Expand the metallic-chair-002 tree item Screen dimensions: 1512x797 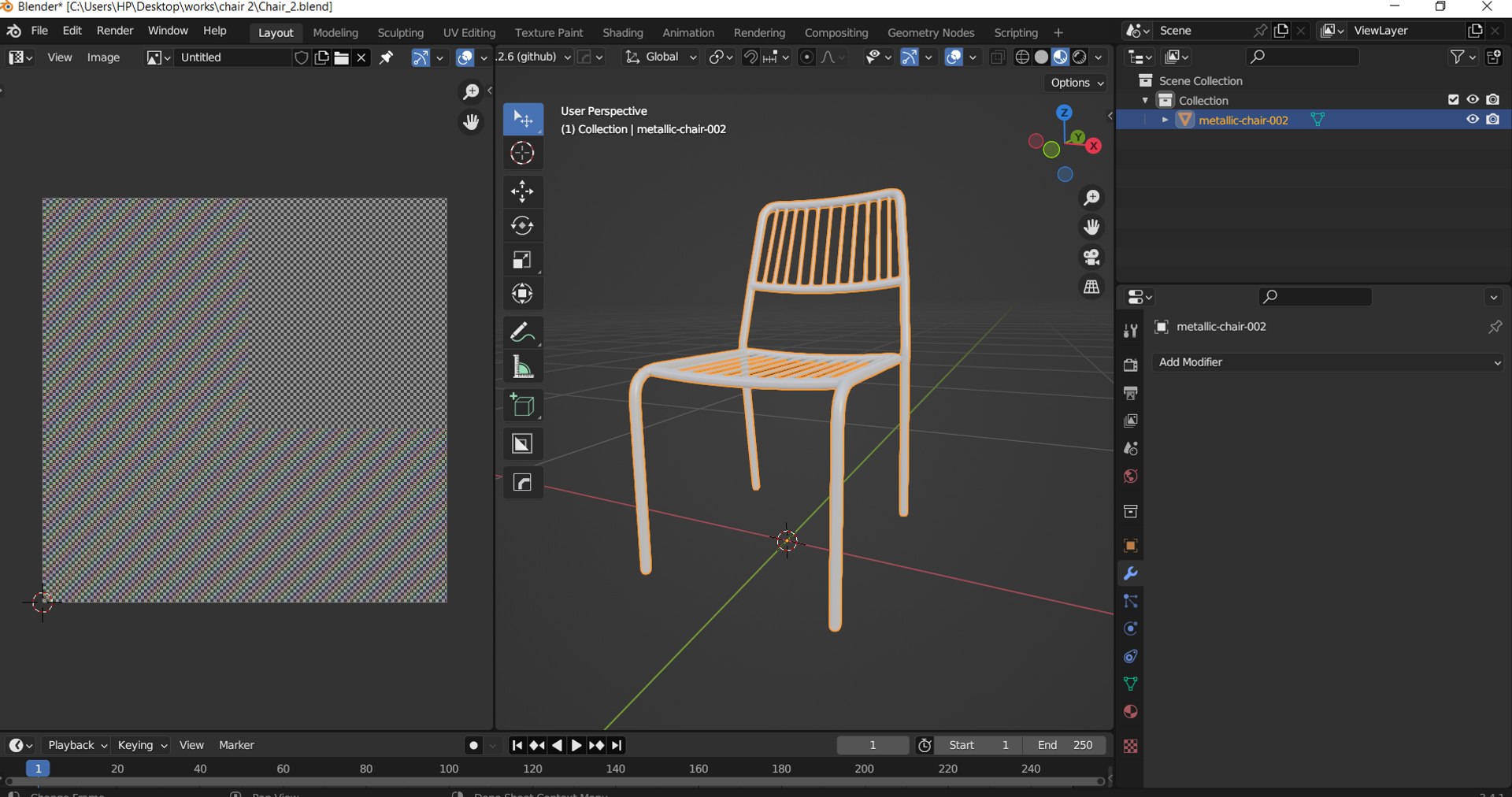[1165, 120]
